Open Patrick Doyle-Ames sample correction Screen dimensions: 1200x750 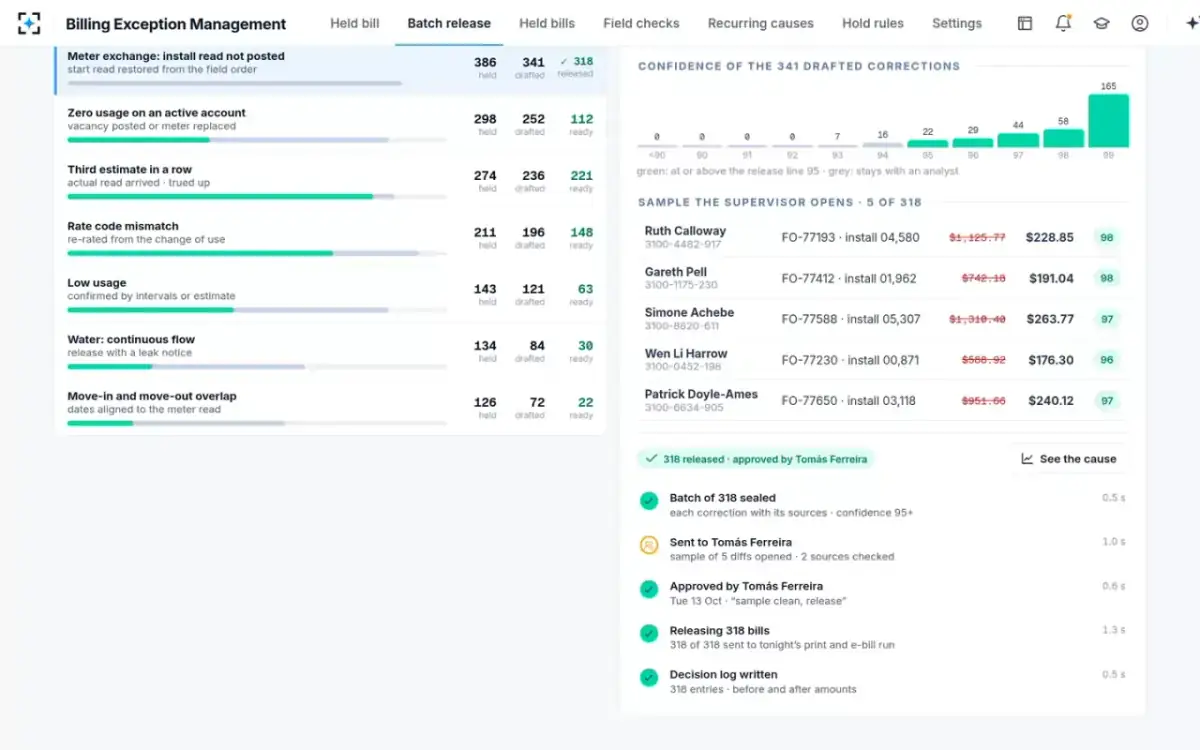coord(884,400)
